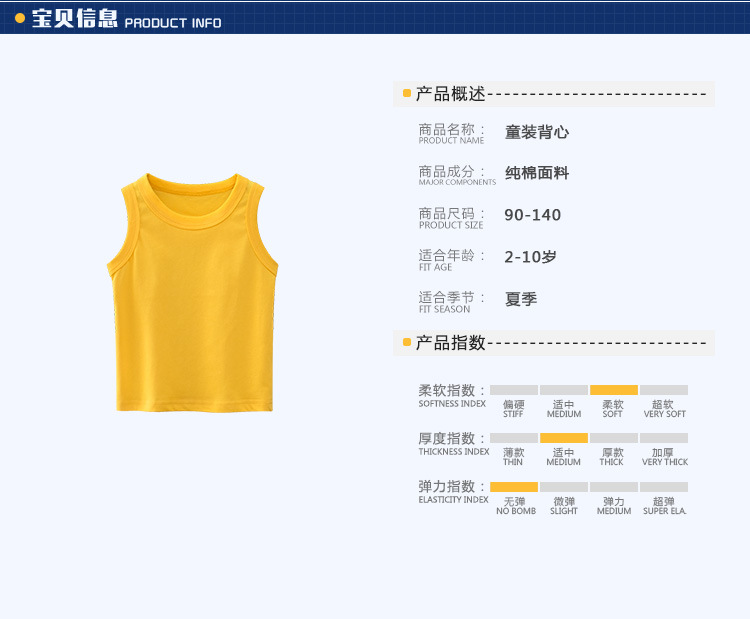Viewport: 750px width, 619px height.
Task: Click the 宝贝信息 PRODUCT INFO header title
Action: pos(127,19)
